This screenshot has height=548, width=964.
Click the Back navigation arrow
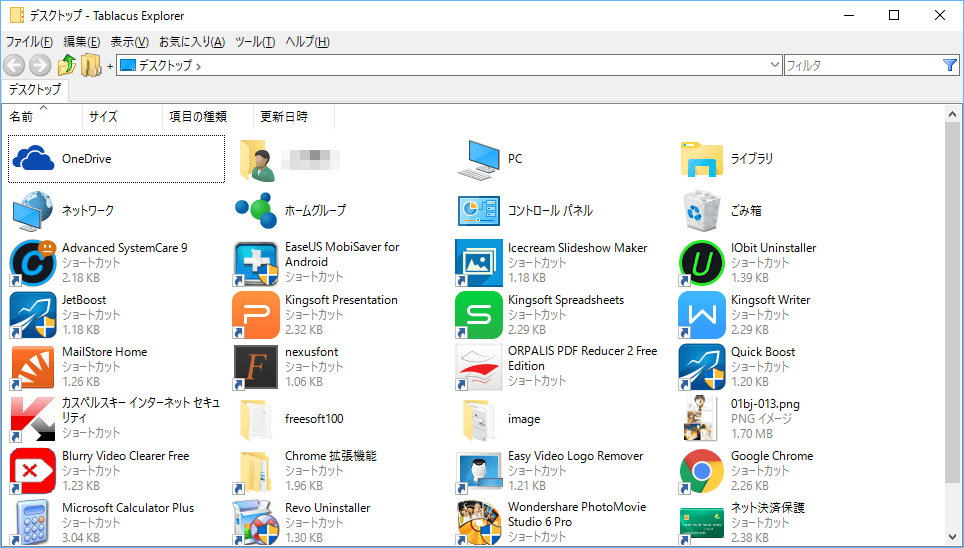tap(14, 65)
